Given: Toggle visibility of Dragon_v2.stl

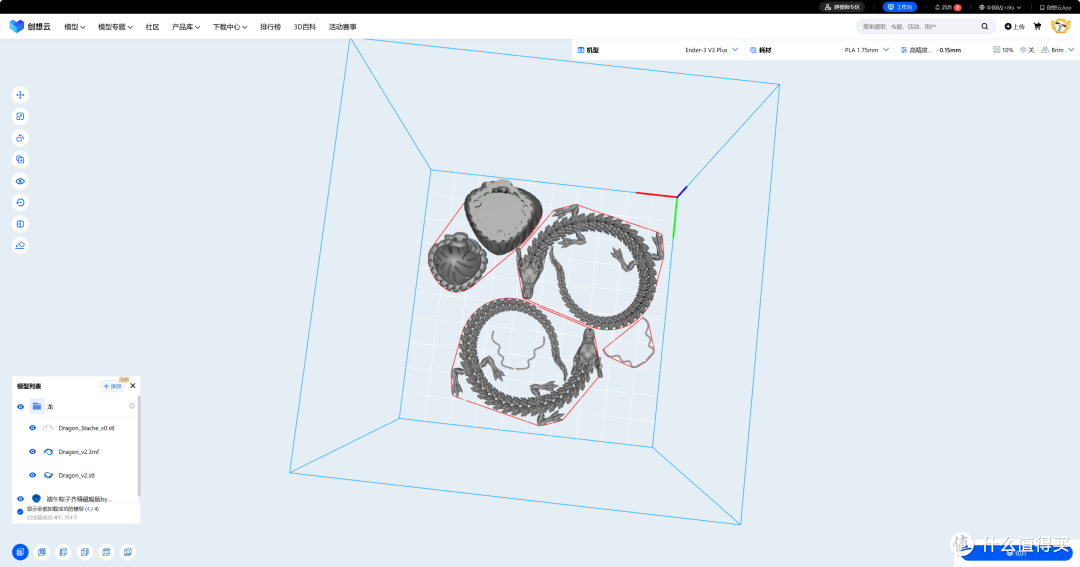Looking at the screenshot, I should pos(32,475).
